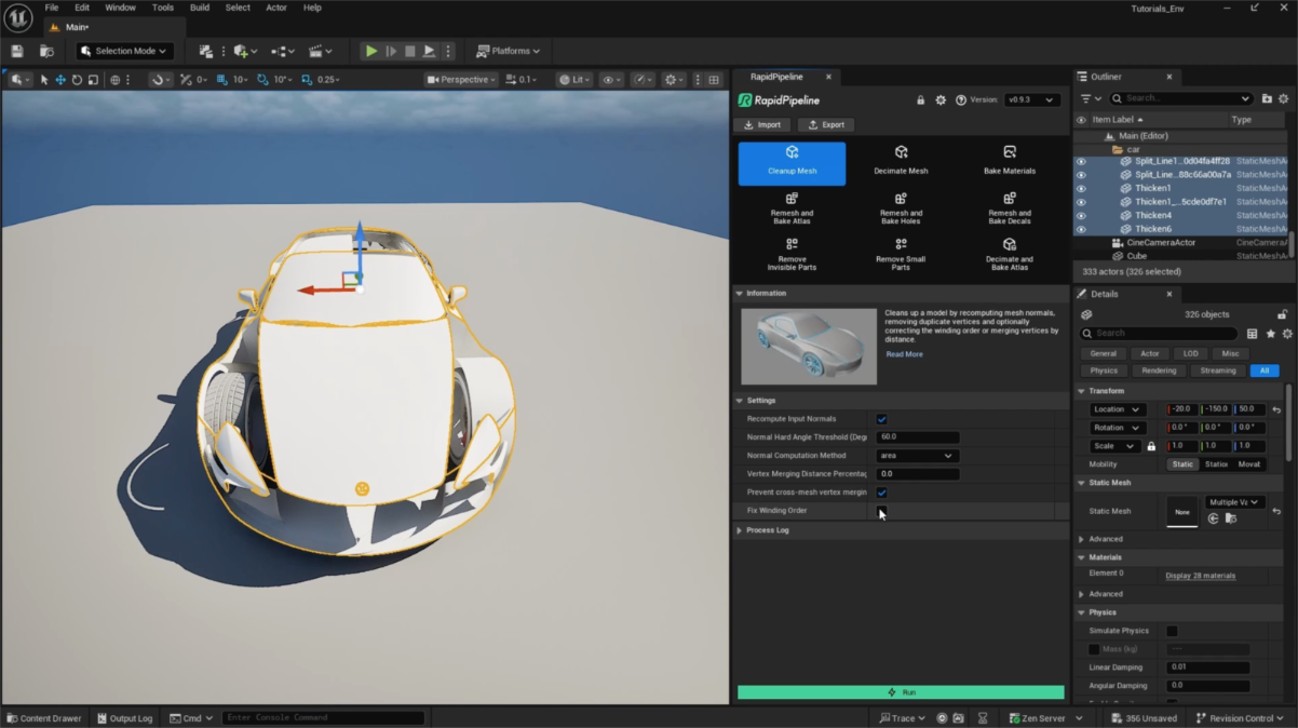Select Remesh and Bake Holes tool
This screenshot has height=728, width=1298.
[x=901, y=209]
